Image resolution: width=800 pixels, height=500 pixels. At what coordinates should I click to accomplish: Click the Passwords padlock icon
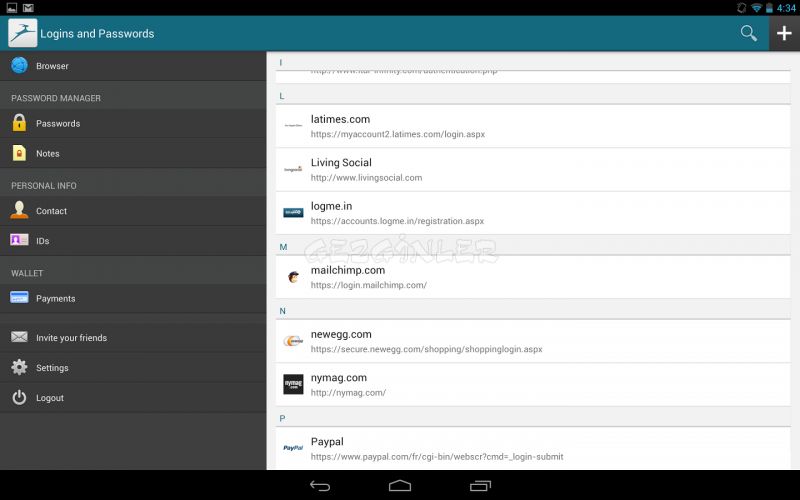coord(19,123)
